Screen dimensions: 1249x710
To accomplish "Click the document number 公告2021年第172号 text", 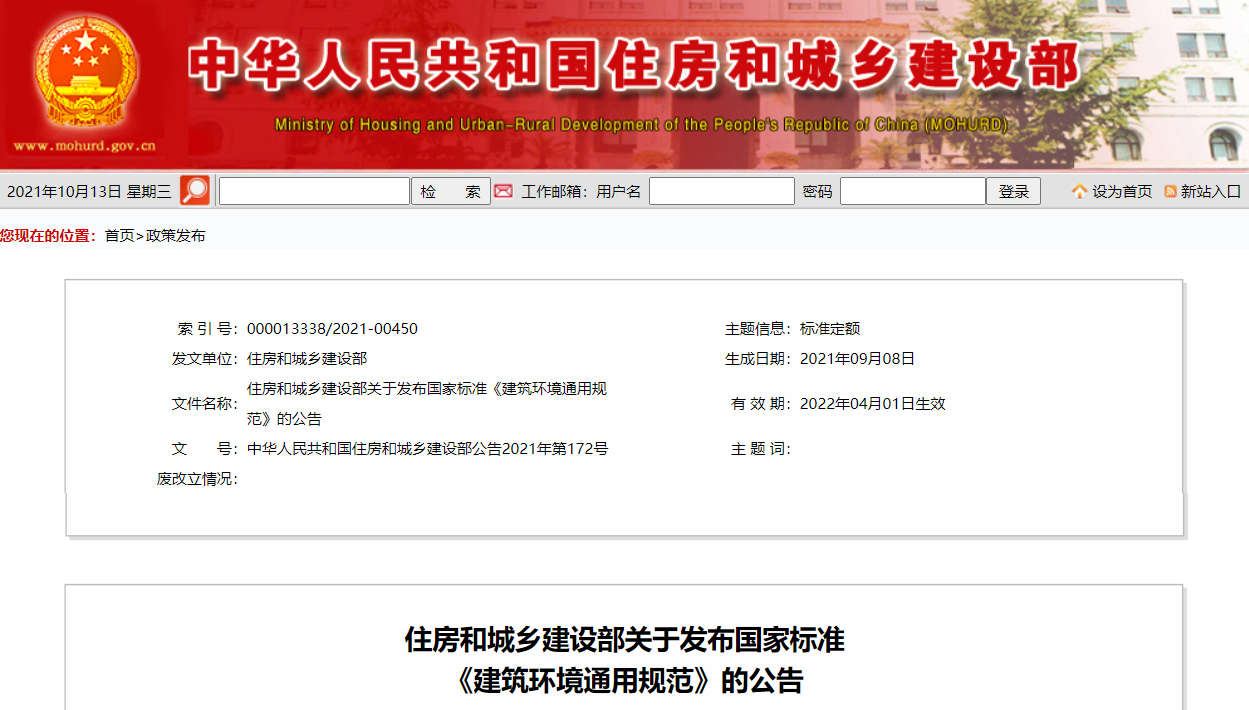I will tap(427, 449).
